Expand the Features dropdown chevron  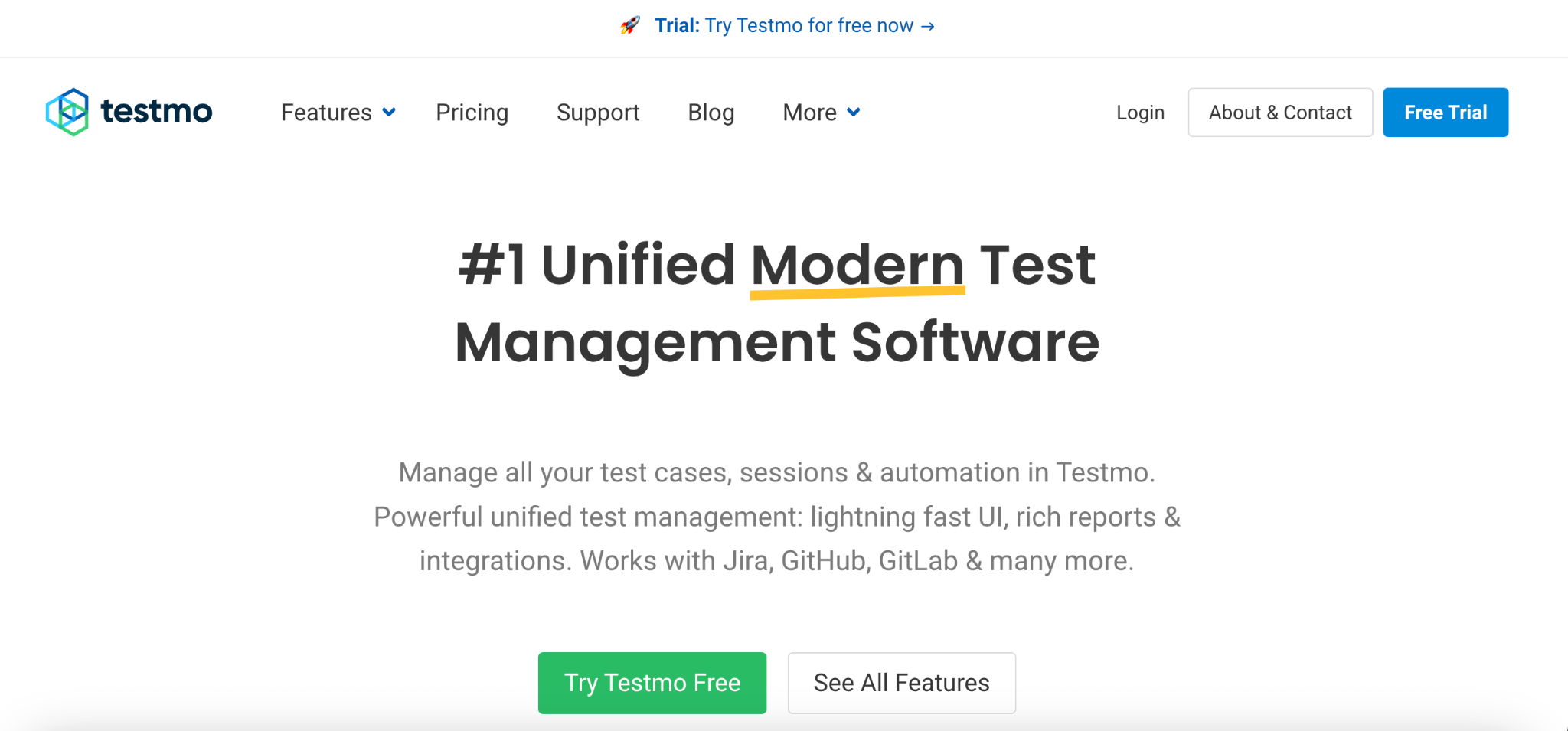coord(389,113)
